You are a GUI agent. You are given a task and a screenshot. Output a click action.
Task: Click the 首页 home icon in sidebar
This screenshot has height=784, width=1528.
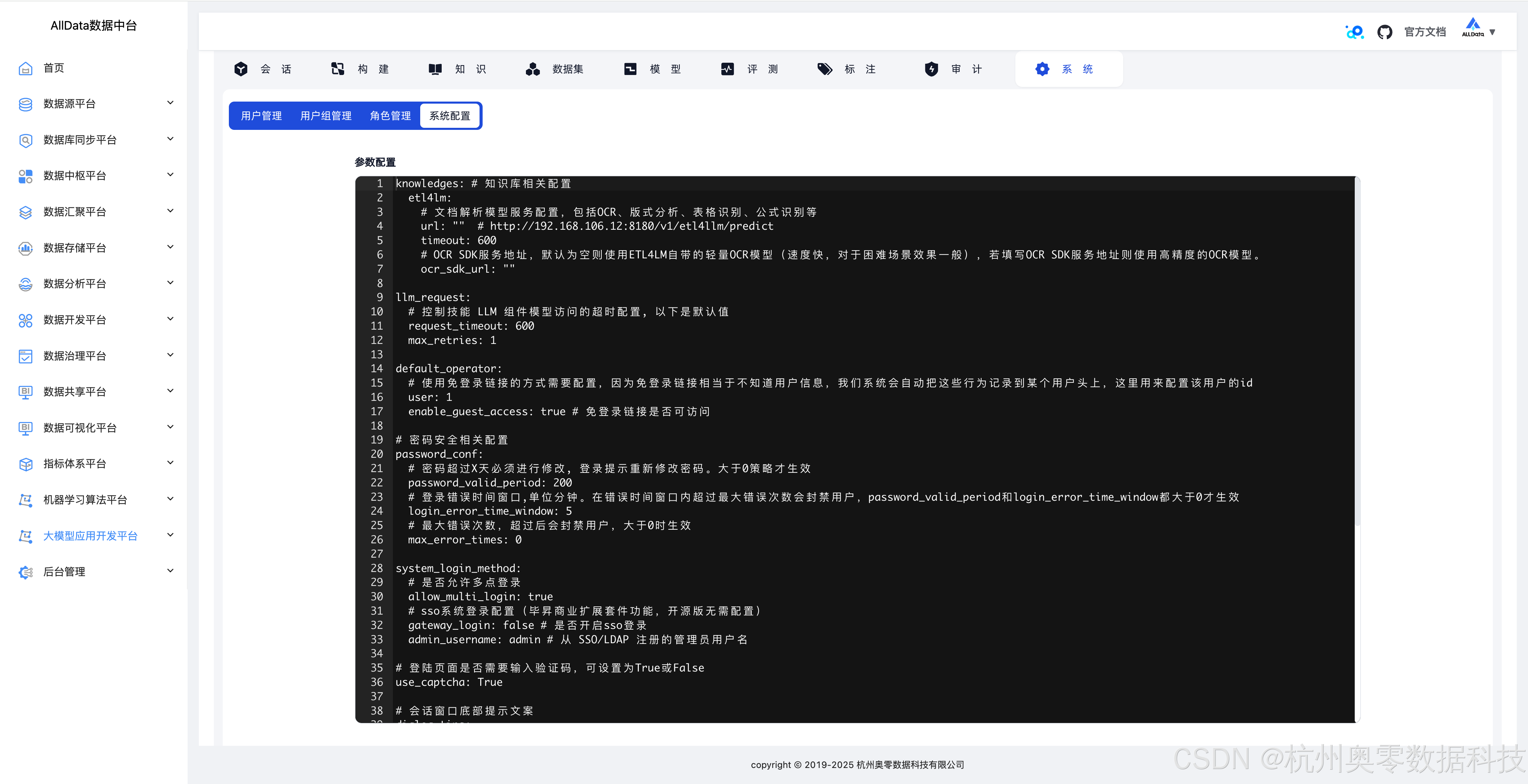pyautogui.click(x=25, y=68)
